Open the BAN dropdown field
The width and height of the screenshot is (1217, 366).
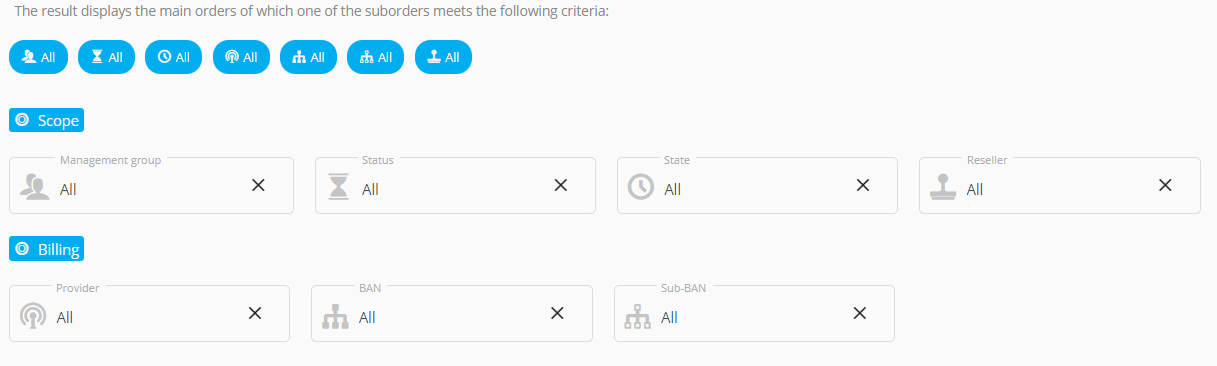coord(452,313)
